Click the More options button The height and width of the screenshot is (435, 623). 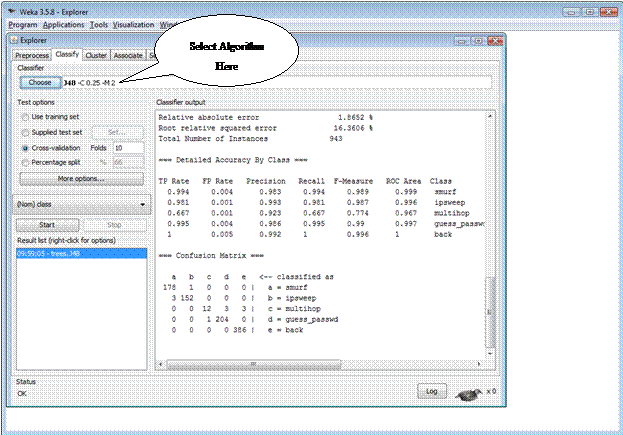(x=81, y=179)
